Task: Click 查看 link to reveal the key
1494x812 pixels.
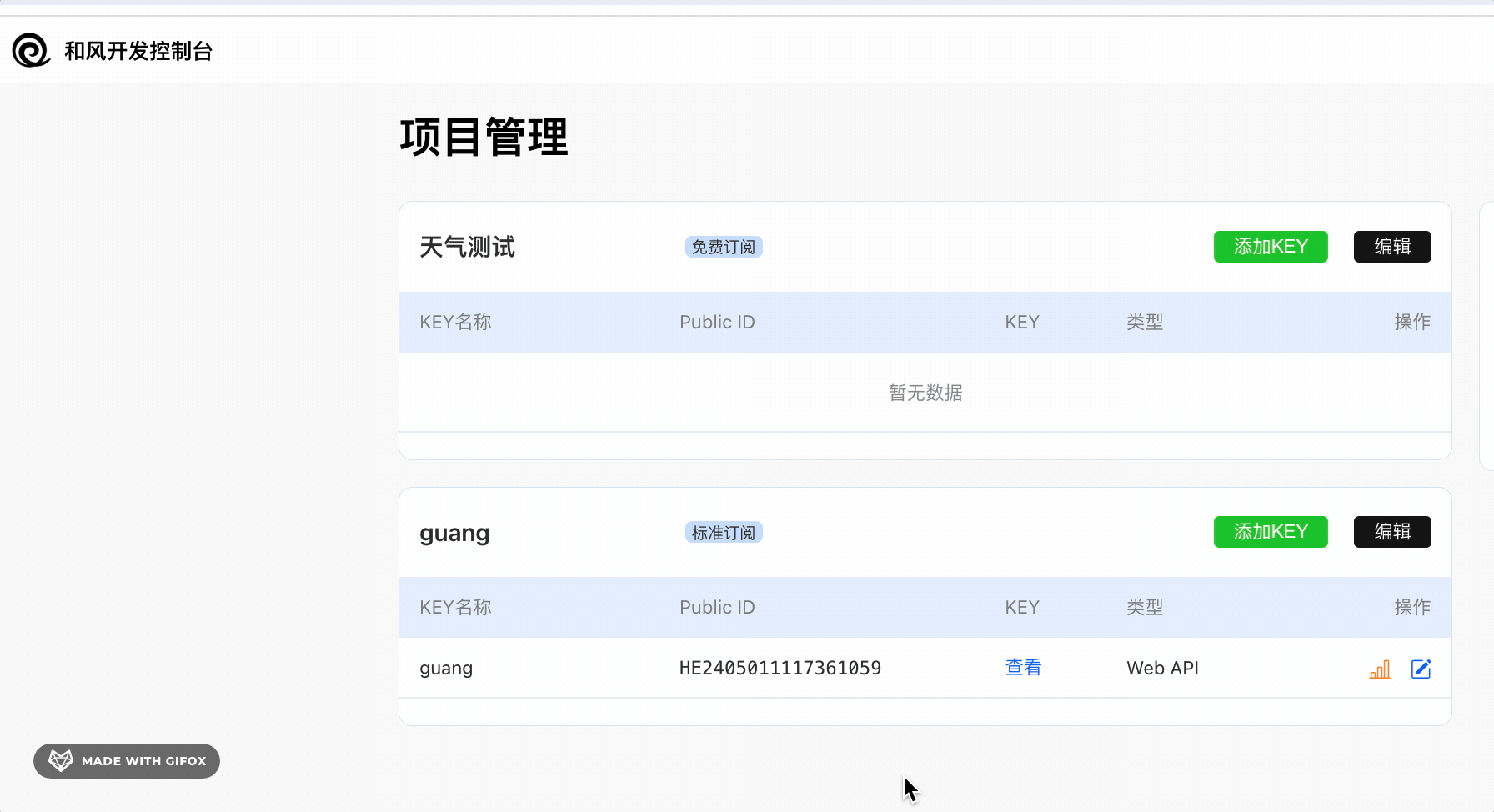Action: point(1023,668)
